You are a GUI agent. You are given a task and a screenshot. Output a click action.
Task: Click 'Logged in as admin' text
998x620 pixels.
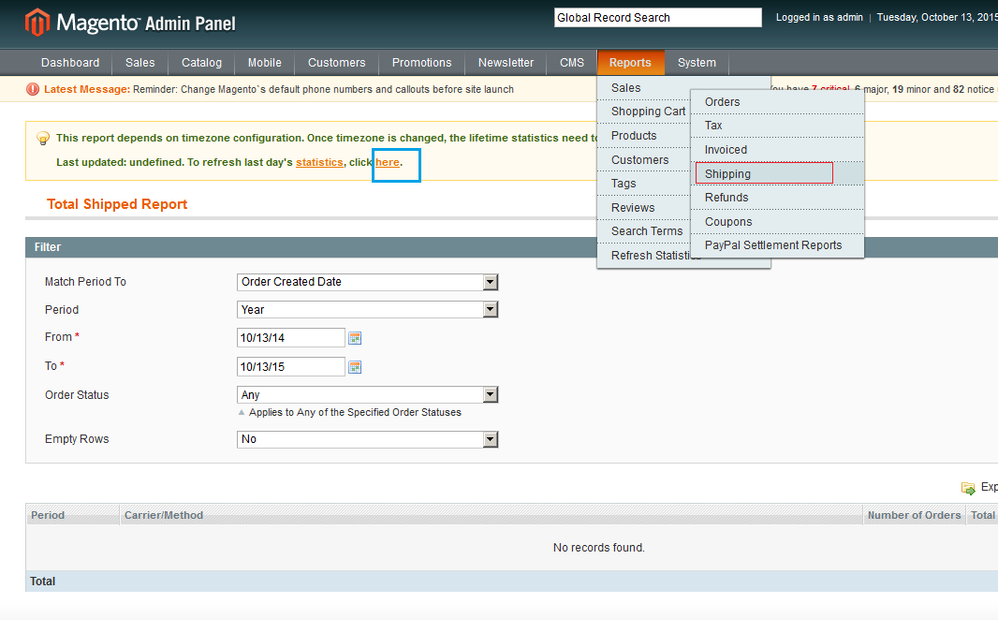[819, 17]
